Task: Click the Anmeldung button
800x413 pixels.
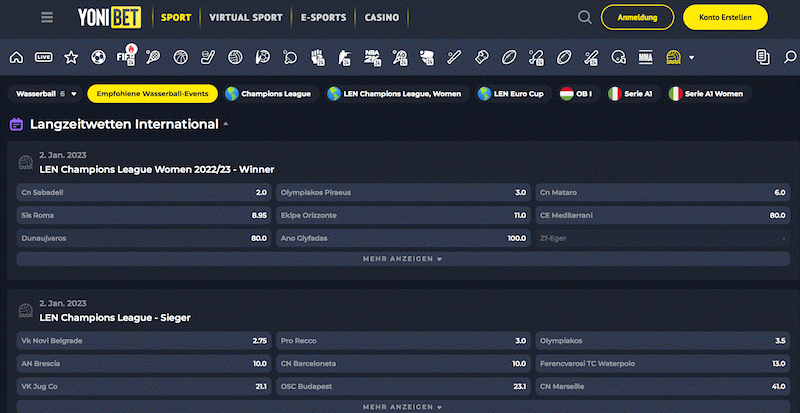Action: point(637,17)
